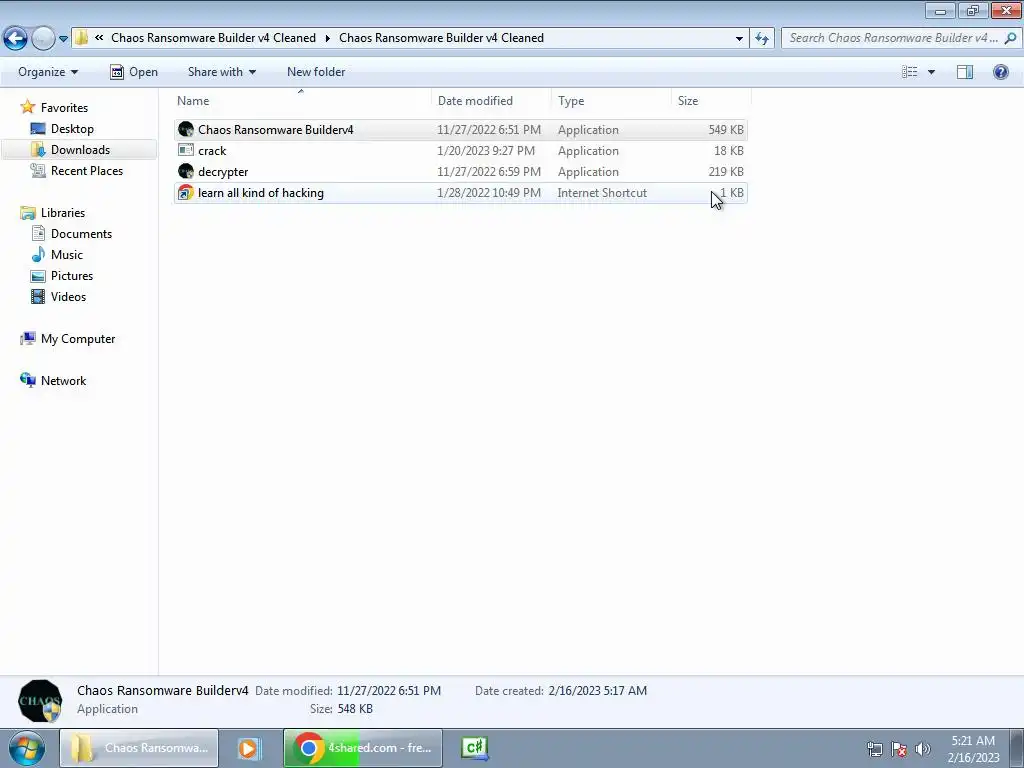Open the Share with menu
Image resolution: width=1024 pixels, height=768 pixels.
221,72
